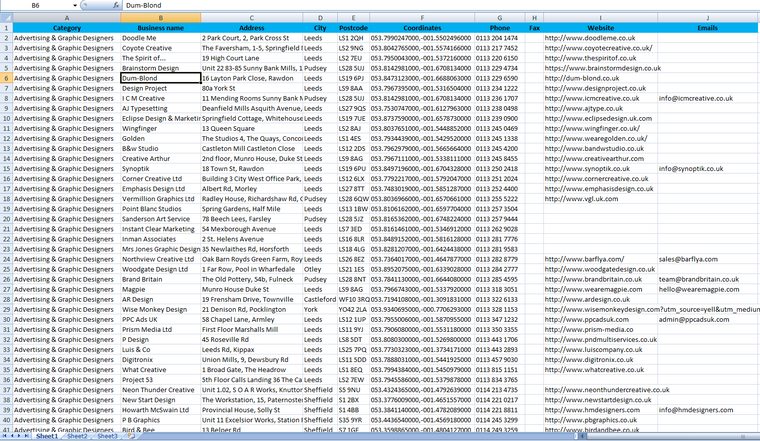760x441 pixels.
Task: Click the Name Box showing B6
Action: [36, 5]
